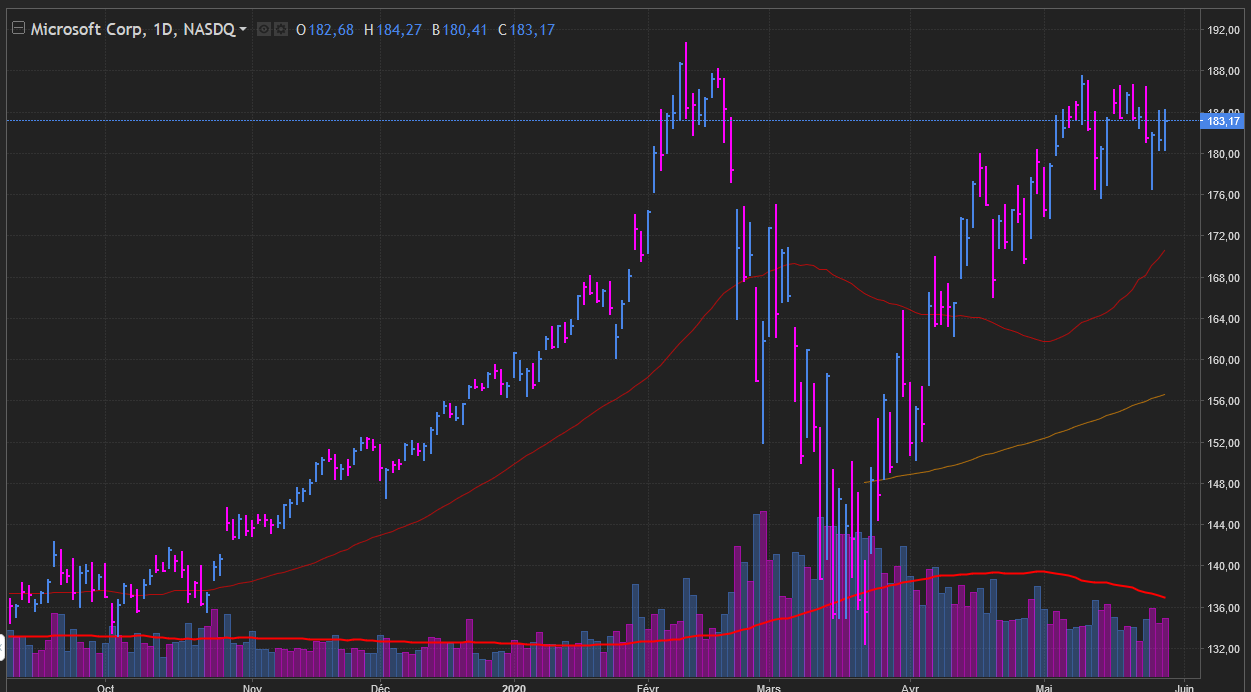
Task: Click the Févr label on the time axis
Action: pyautogui.click(x=649, y=688)
